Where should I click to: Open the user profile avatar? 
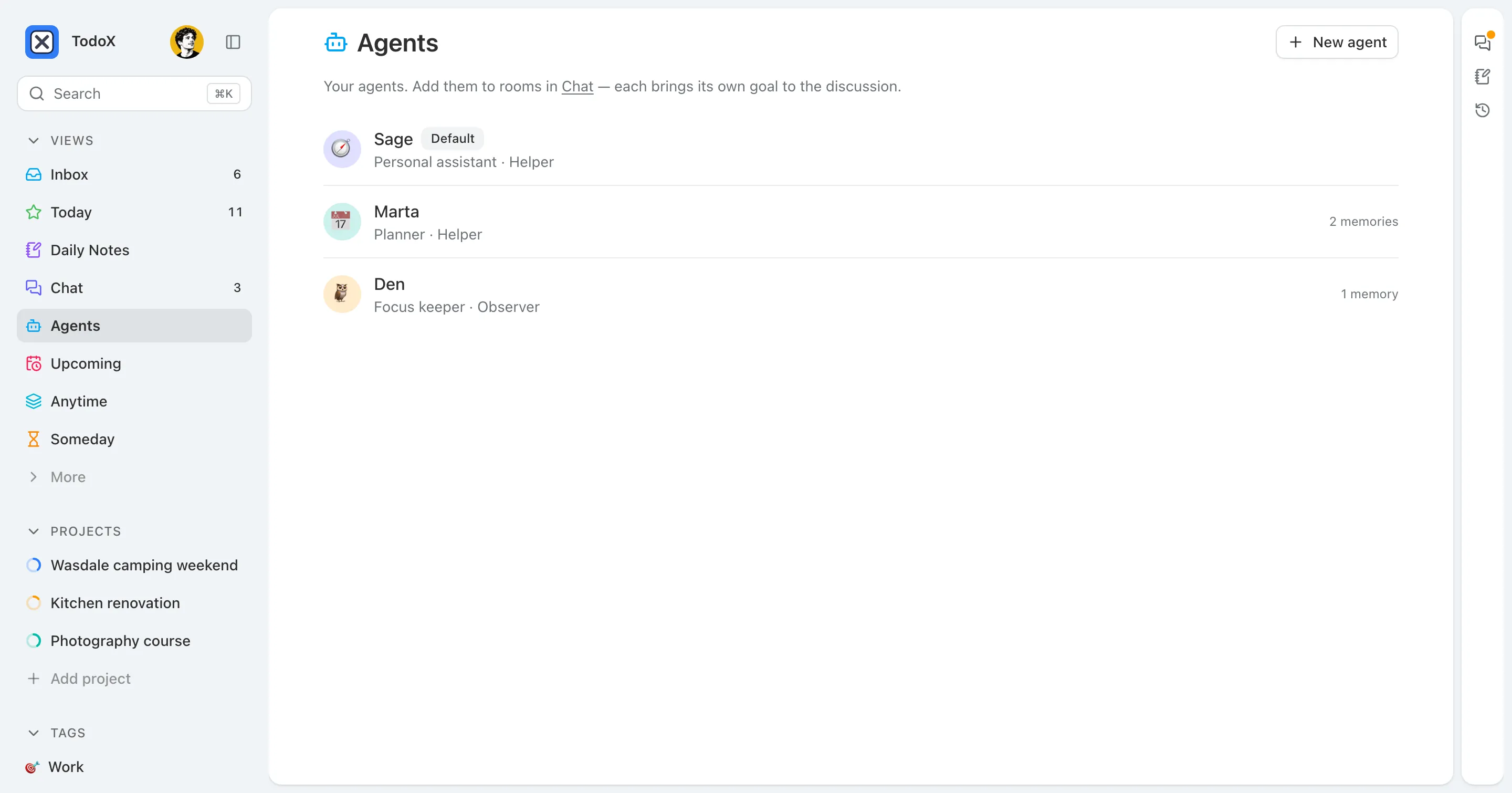tap(187, 41)
